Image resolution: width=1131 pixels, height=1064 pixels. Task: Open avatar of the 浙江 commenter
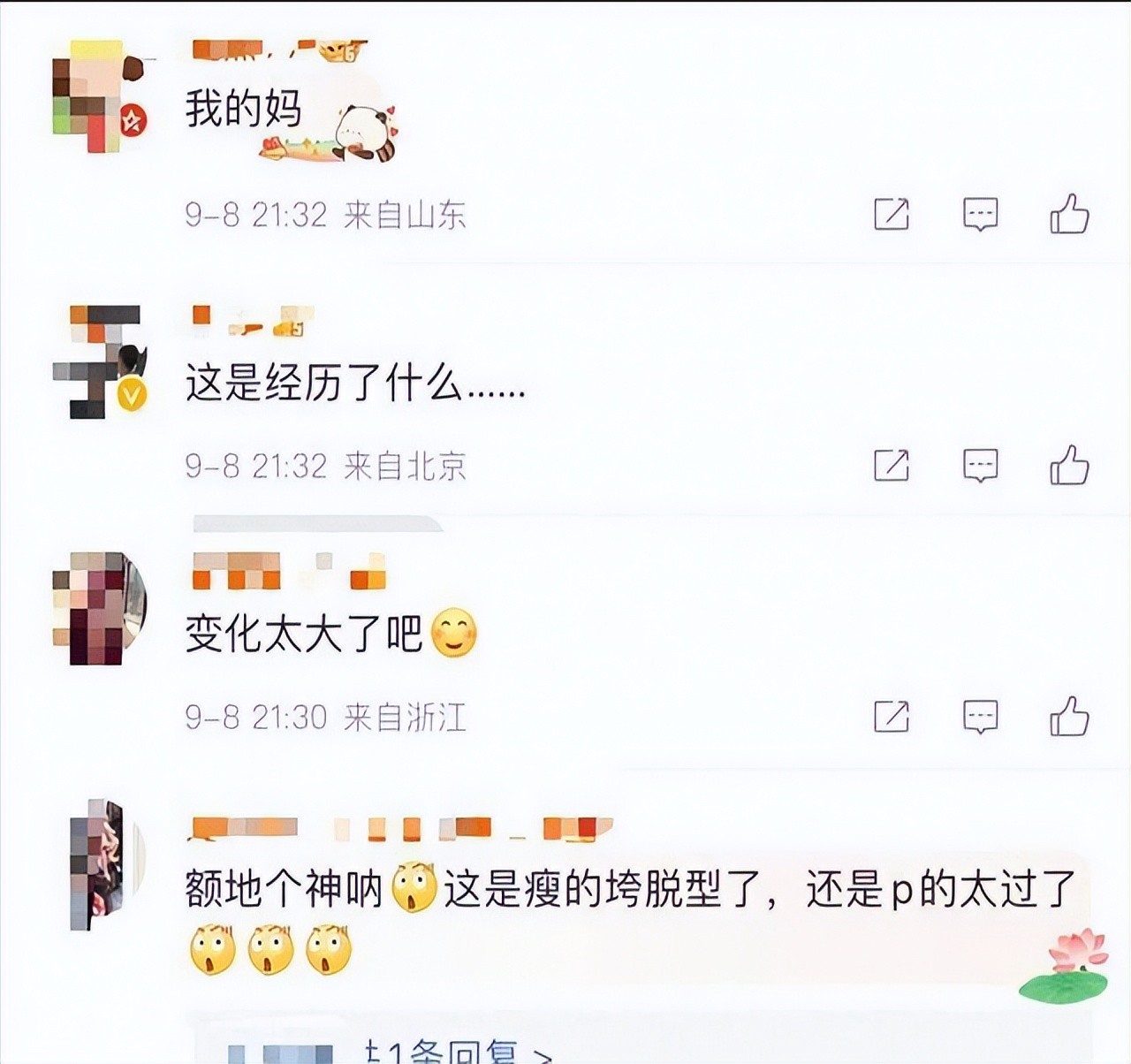(x=99, y=608)
